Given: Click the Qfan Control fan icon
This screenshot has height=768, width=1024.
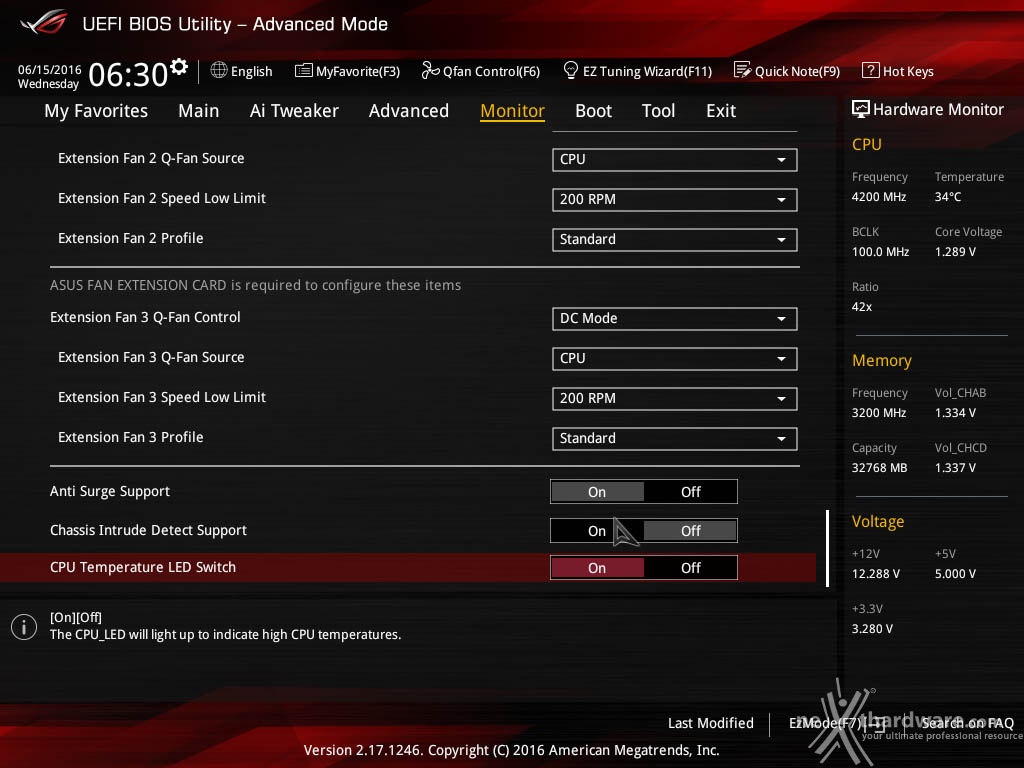Looking at the screenshot, I should tap(430, 70).
